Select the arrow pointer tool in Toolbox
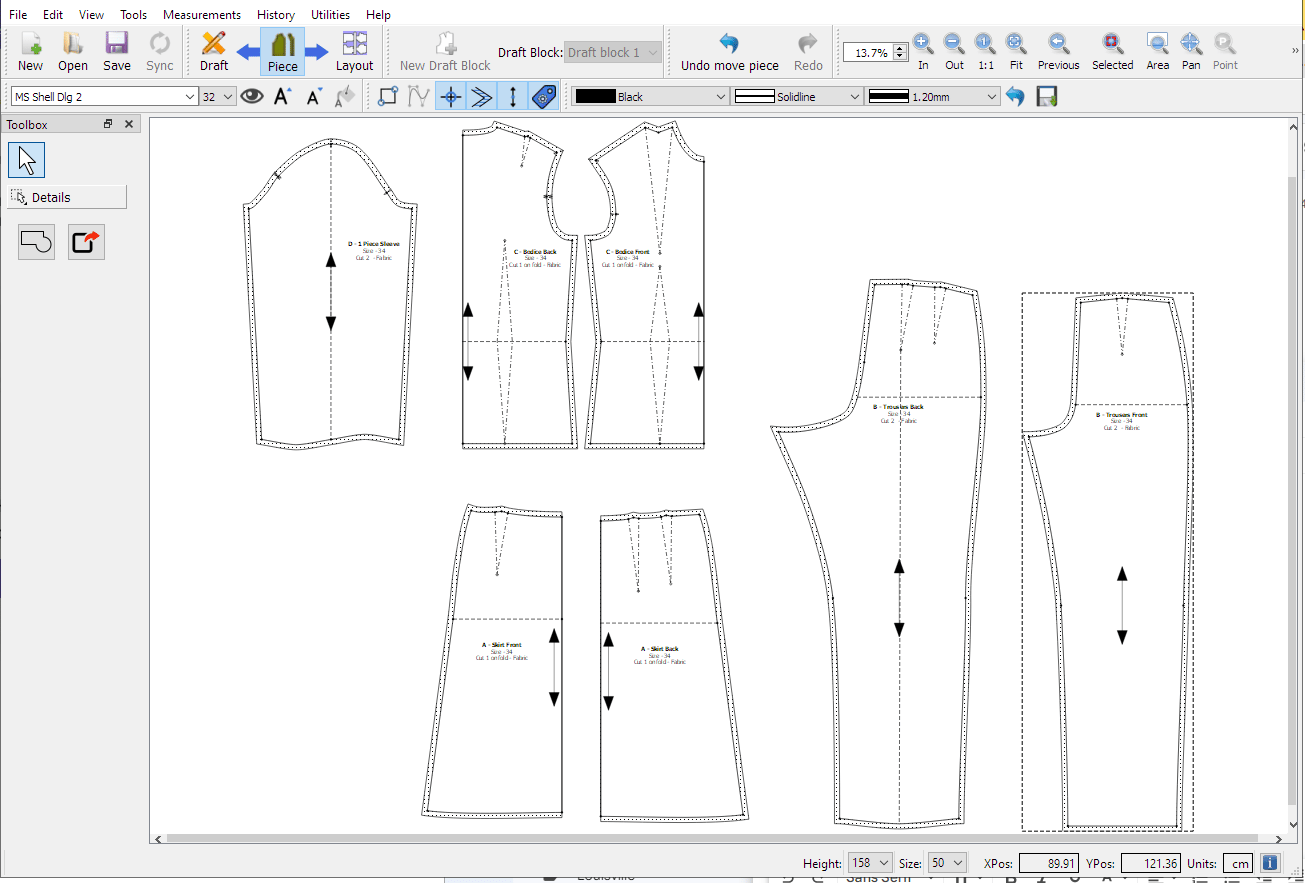 26,160
